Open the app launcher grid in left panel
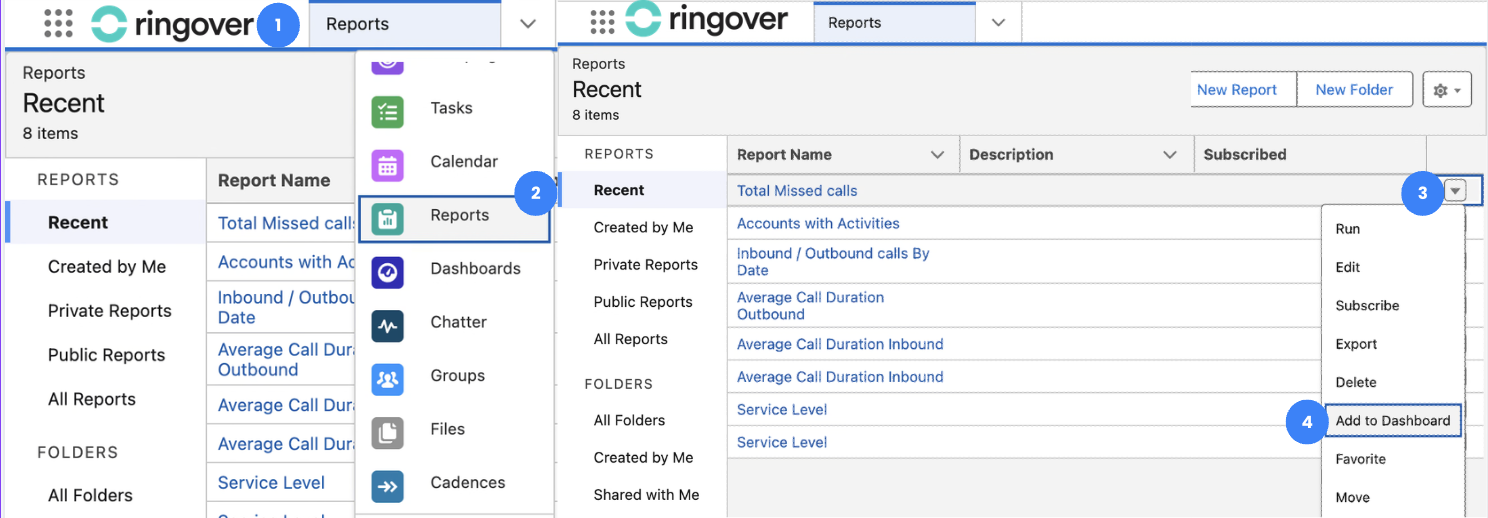Viewport: 1488px width, 518px height. coord(59,24)
